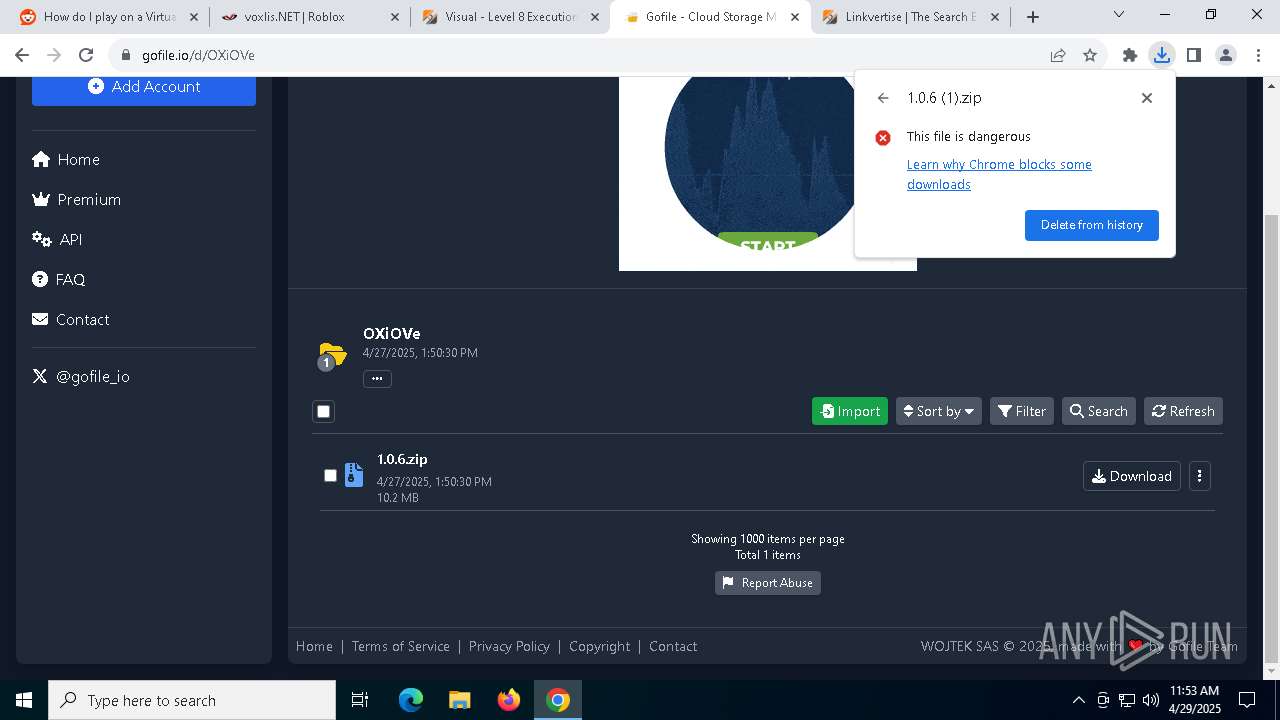This screenshot has width=1280, height=720.
Task: Switch to the Visual Level 8 Executor tab
Action: click(510, 17)
